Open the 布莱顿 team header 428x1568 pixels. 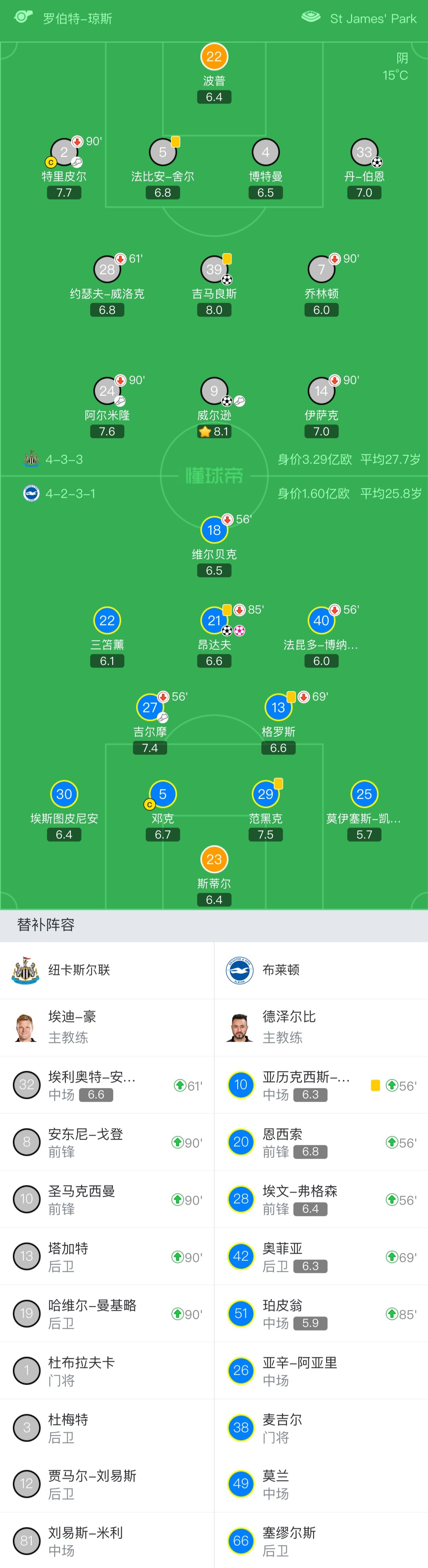point(321,970)
